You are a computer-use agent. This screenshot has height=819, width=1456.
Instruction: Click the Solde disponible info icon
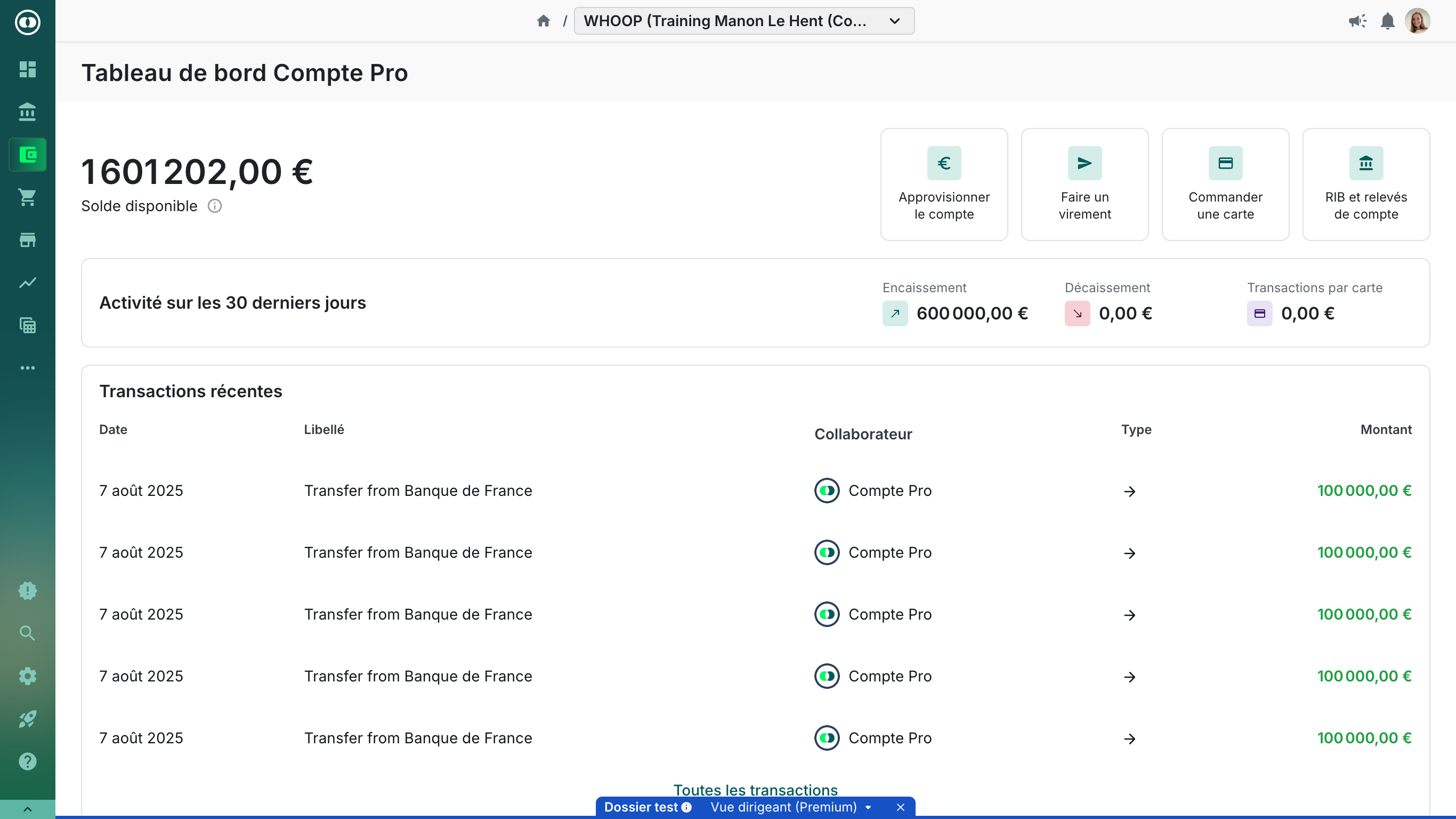[x=214, y=206]
